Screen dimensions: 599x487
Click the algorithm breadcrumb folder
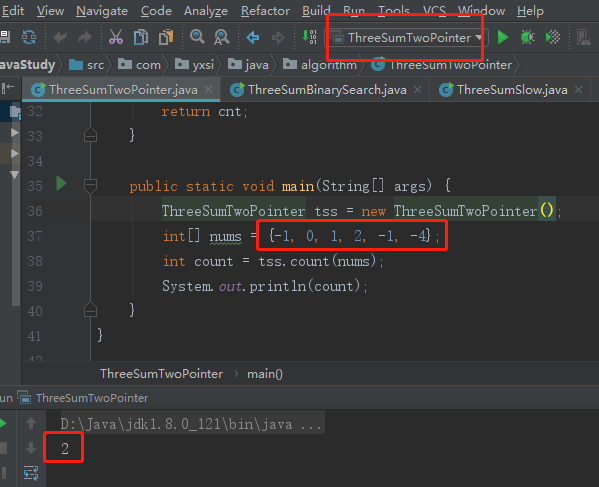tap(320, 65)
